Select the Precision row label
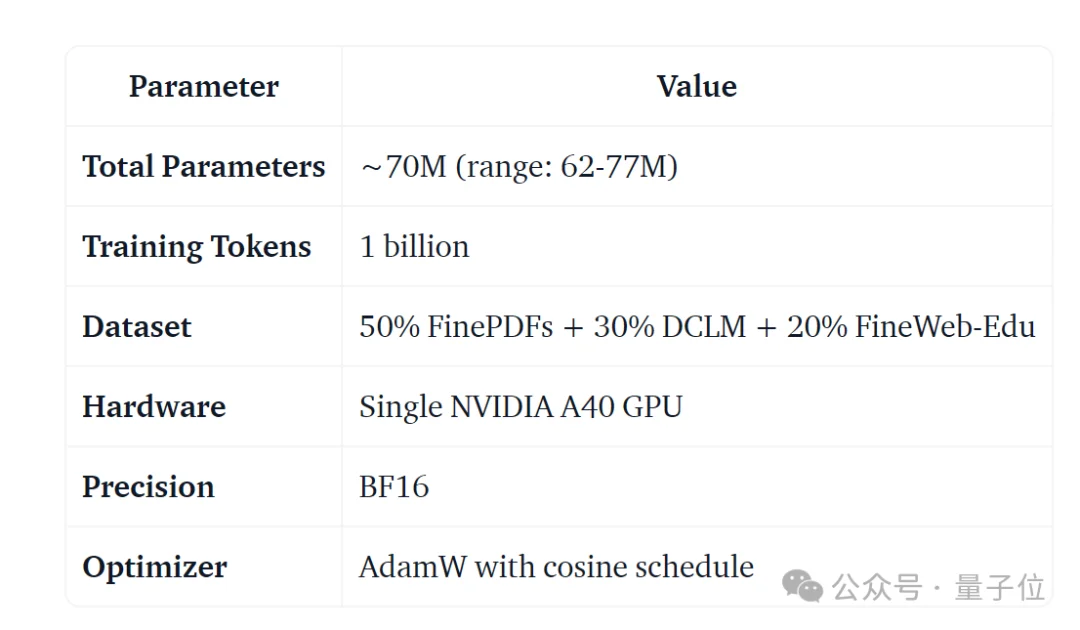This screenshot has width=1080, height=630. coord(148,487)
